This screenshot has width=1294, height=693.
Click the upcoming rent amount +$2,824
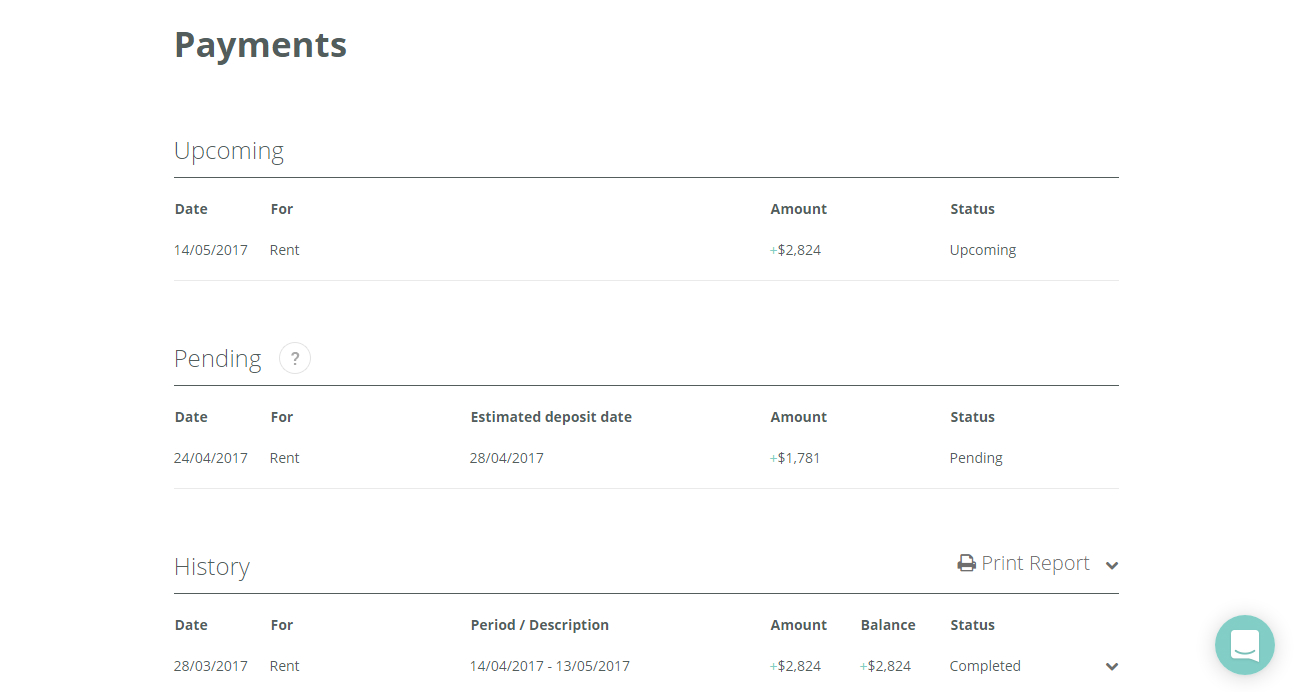pos(795,250)
